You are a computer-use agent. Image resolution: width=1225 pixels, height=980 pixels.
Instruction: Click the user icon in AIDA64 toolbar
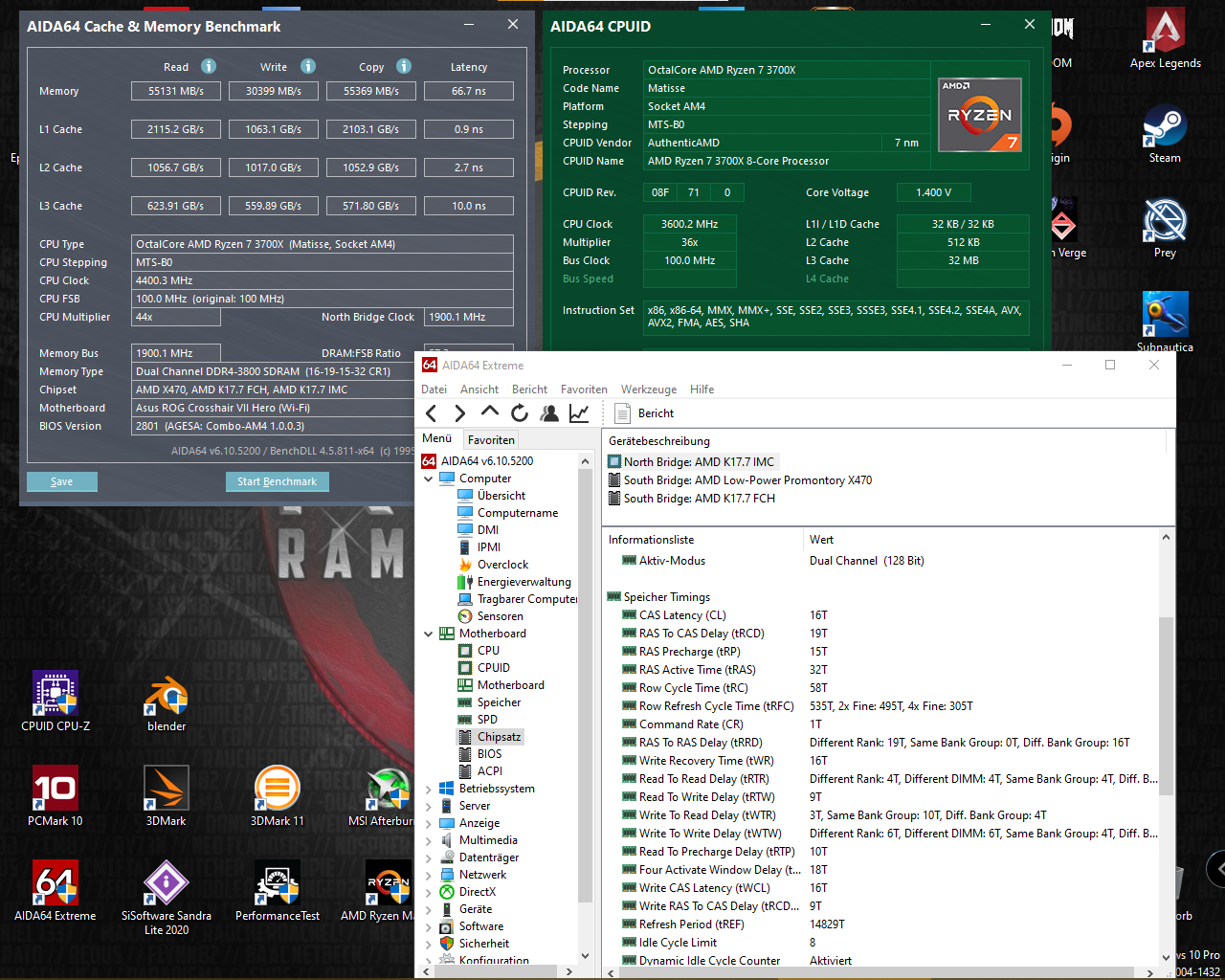point(549,412)
